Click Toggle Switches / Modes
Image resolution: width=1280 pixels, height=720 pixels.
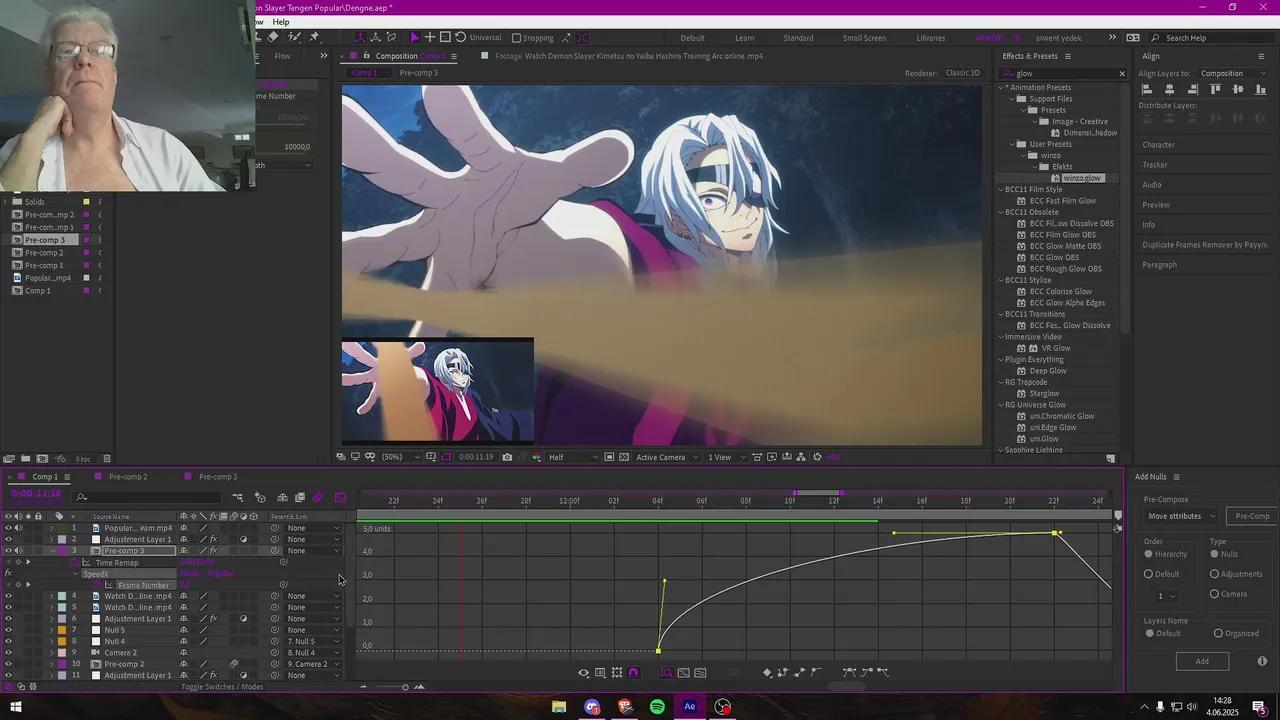[x=222, y=687]
